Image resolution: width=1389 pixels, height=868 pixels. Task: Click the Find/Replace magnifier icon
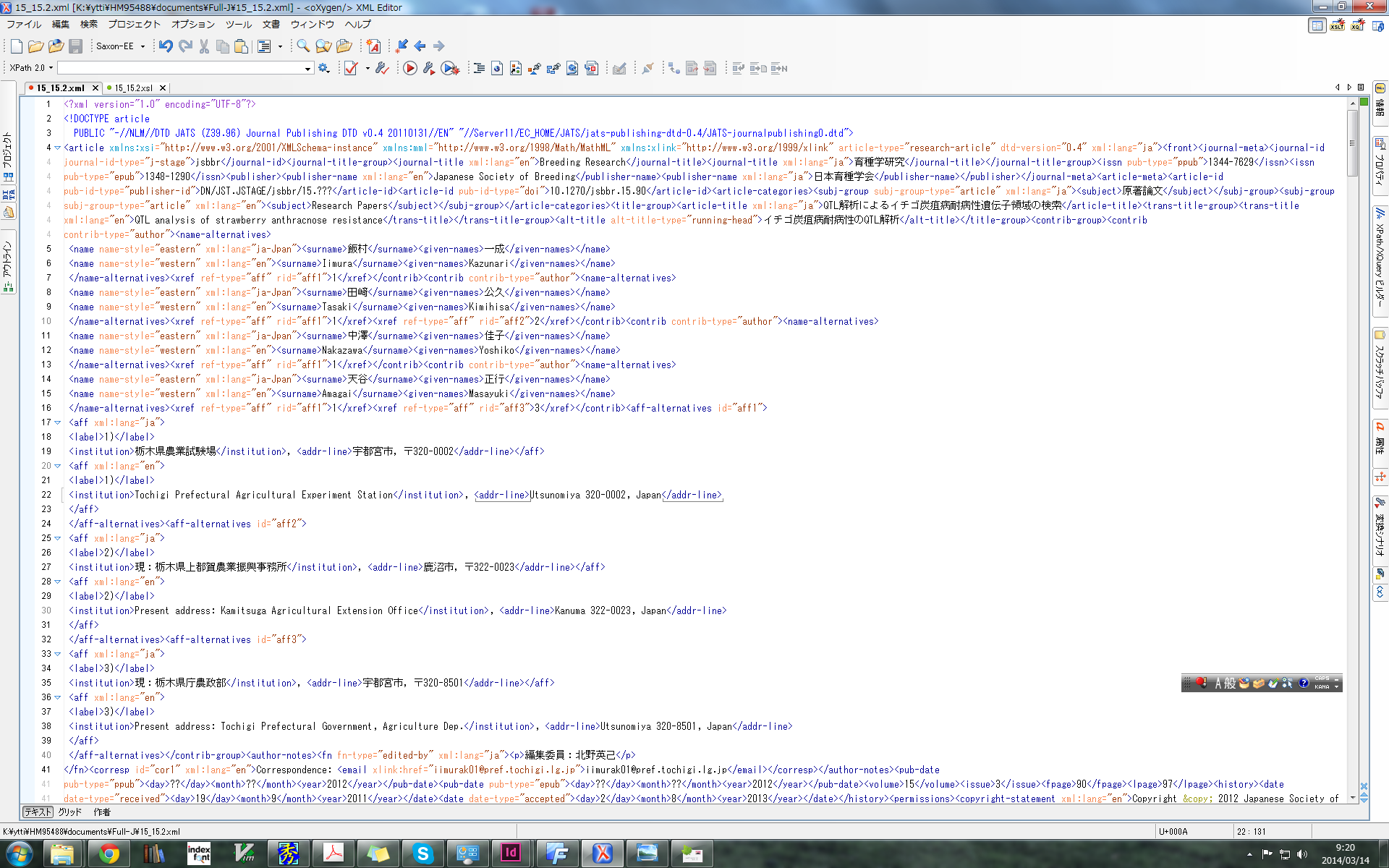pyautogui.click(x=303, y=46)
